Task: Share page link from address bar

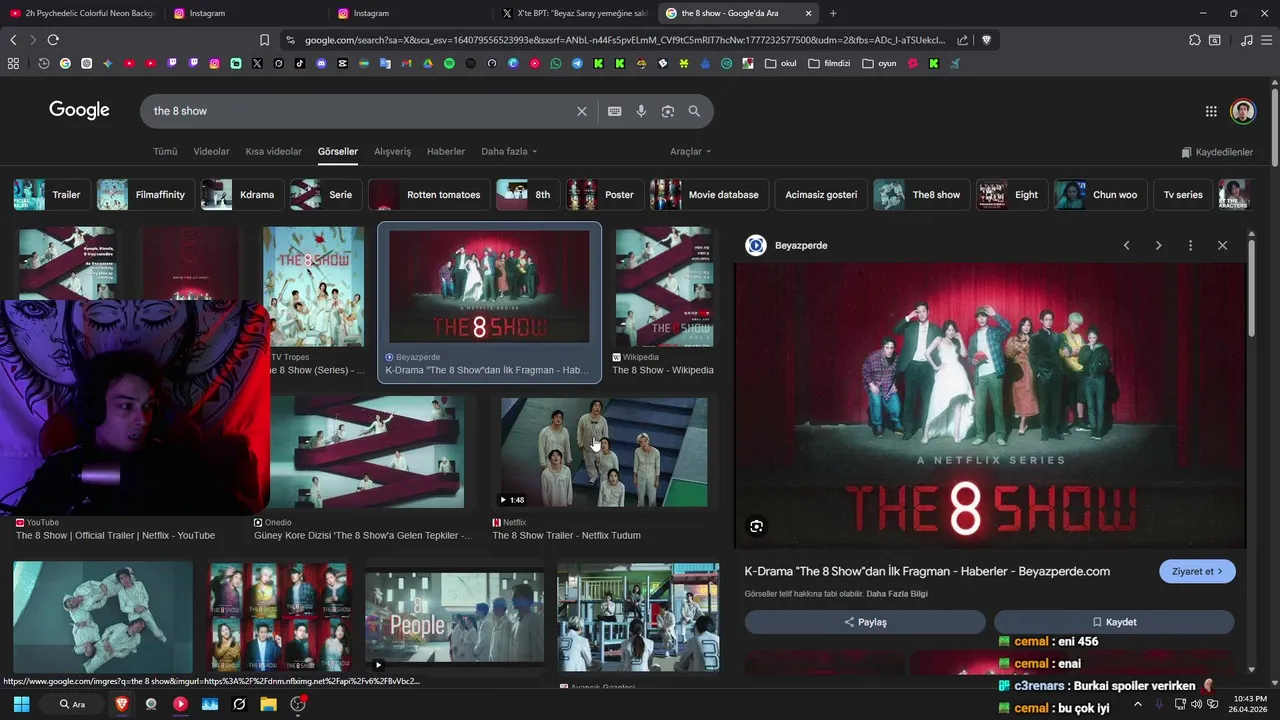Action: coord(962,40)
